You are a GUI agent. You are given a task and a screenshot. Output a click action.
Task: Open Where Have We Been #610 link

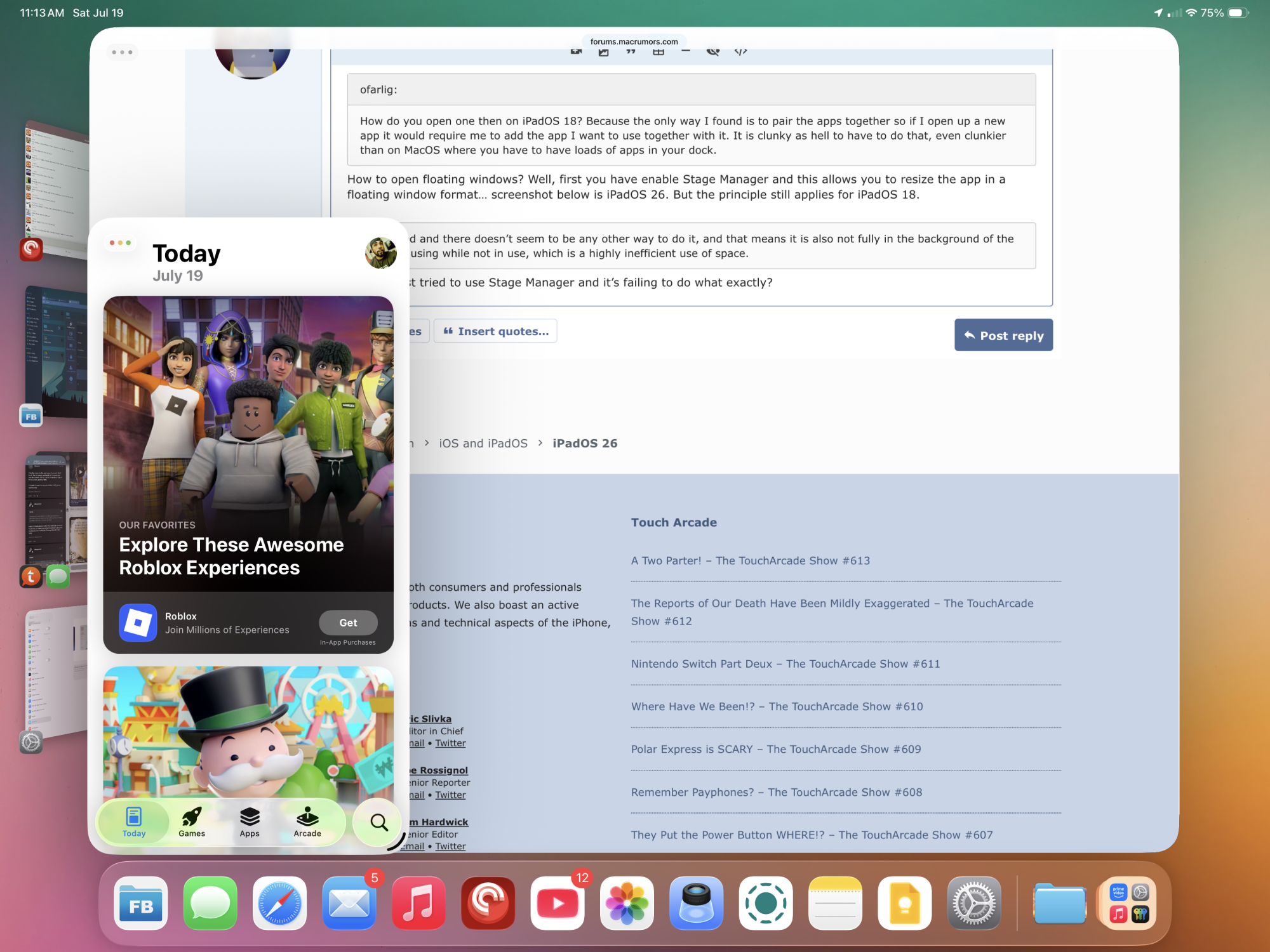click(x=777, y=706)
